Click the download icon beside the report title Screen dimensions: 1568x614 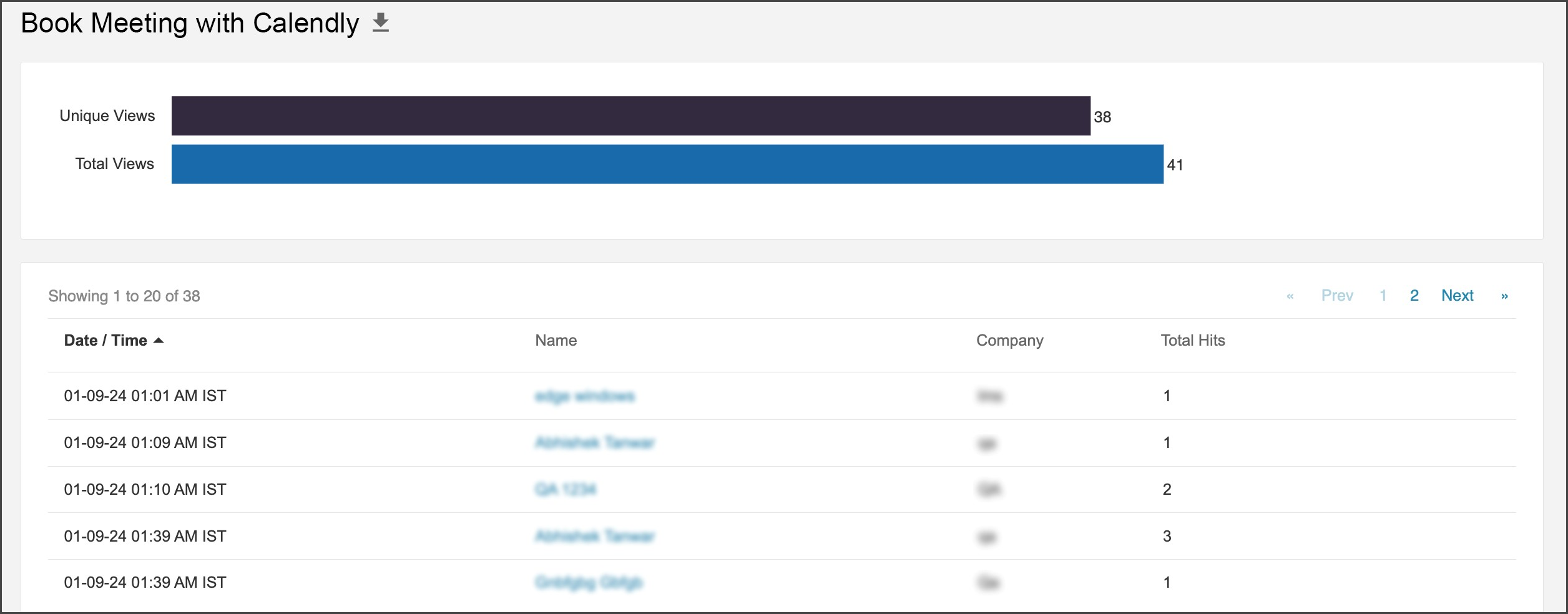[381, 24]
